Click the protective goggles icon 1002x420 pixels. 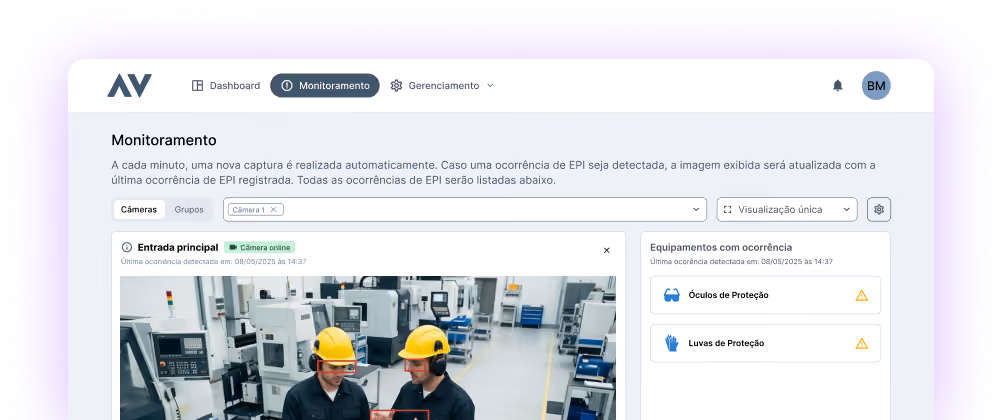[672, 295]
